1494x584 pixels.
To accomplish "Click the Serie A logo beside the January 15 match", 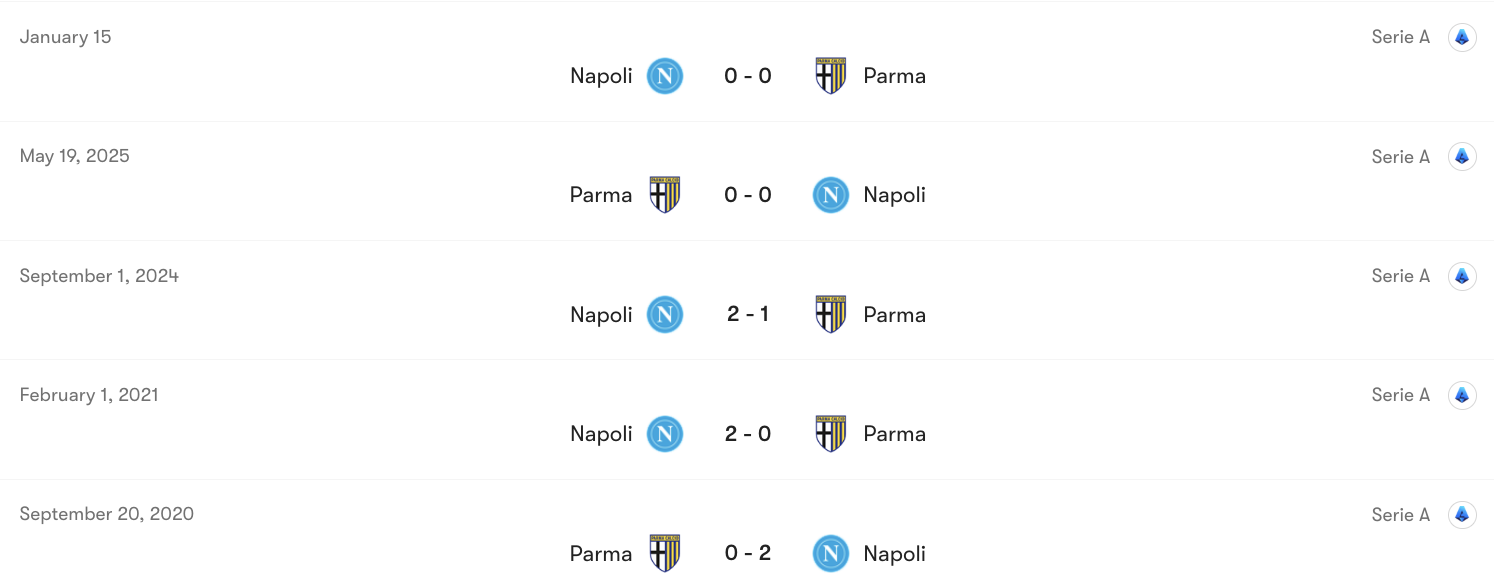I will [1462, 36].
